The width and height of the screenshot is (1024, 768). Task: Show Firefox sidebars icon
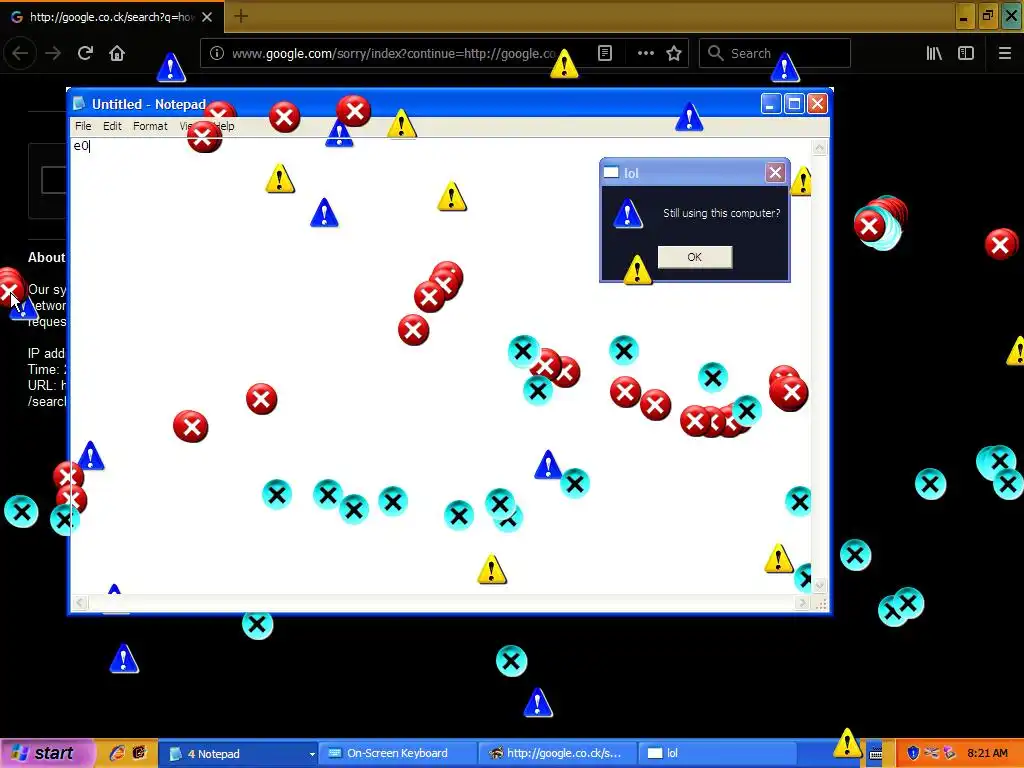tap(966, 53)
